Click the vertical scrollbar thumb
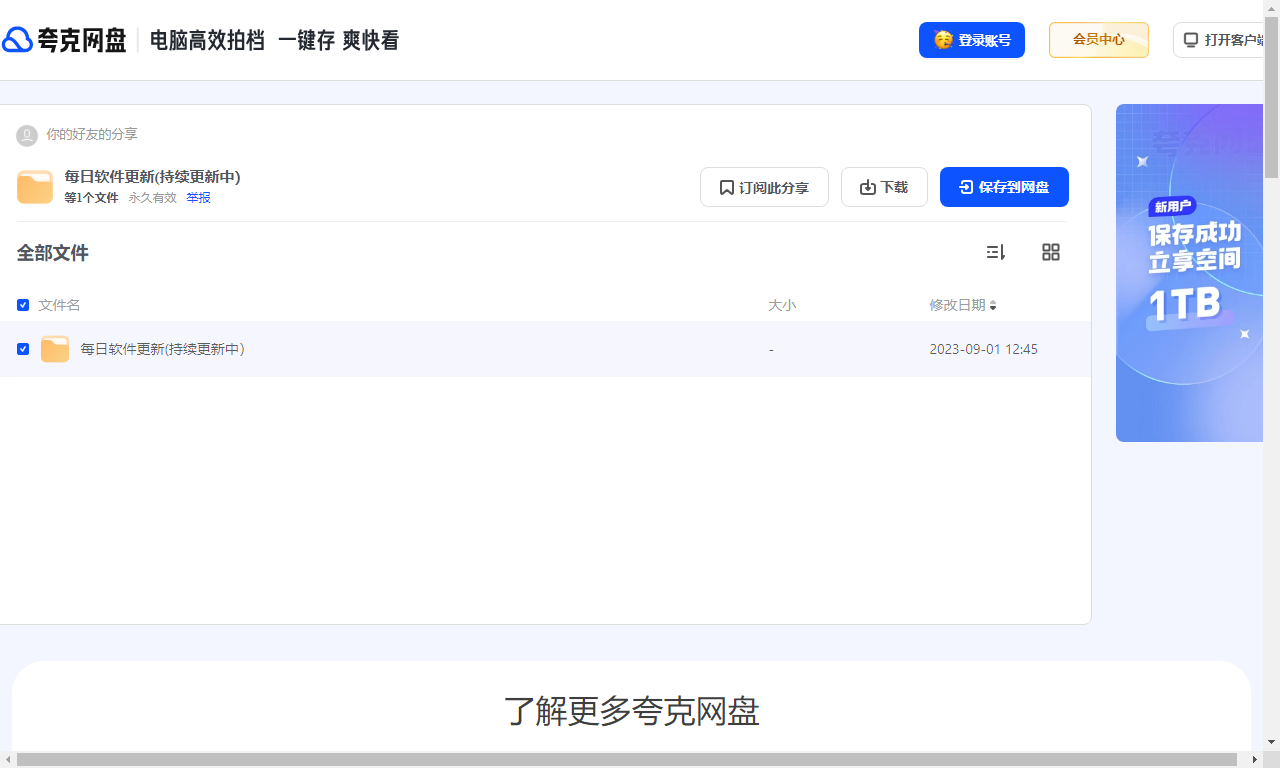The image size is (1280, 768). click(x=1272, y=97)
